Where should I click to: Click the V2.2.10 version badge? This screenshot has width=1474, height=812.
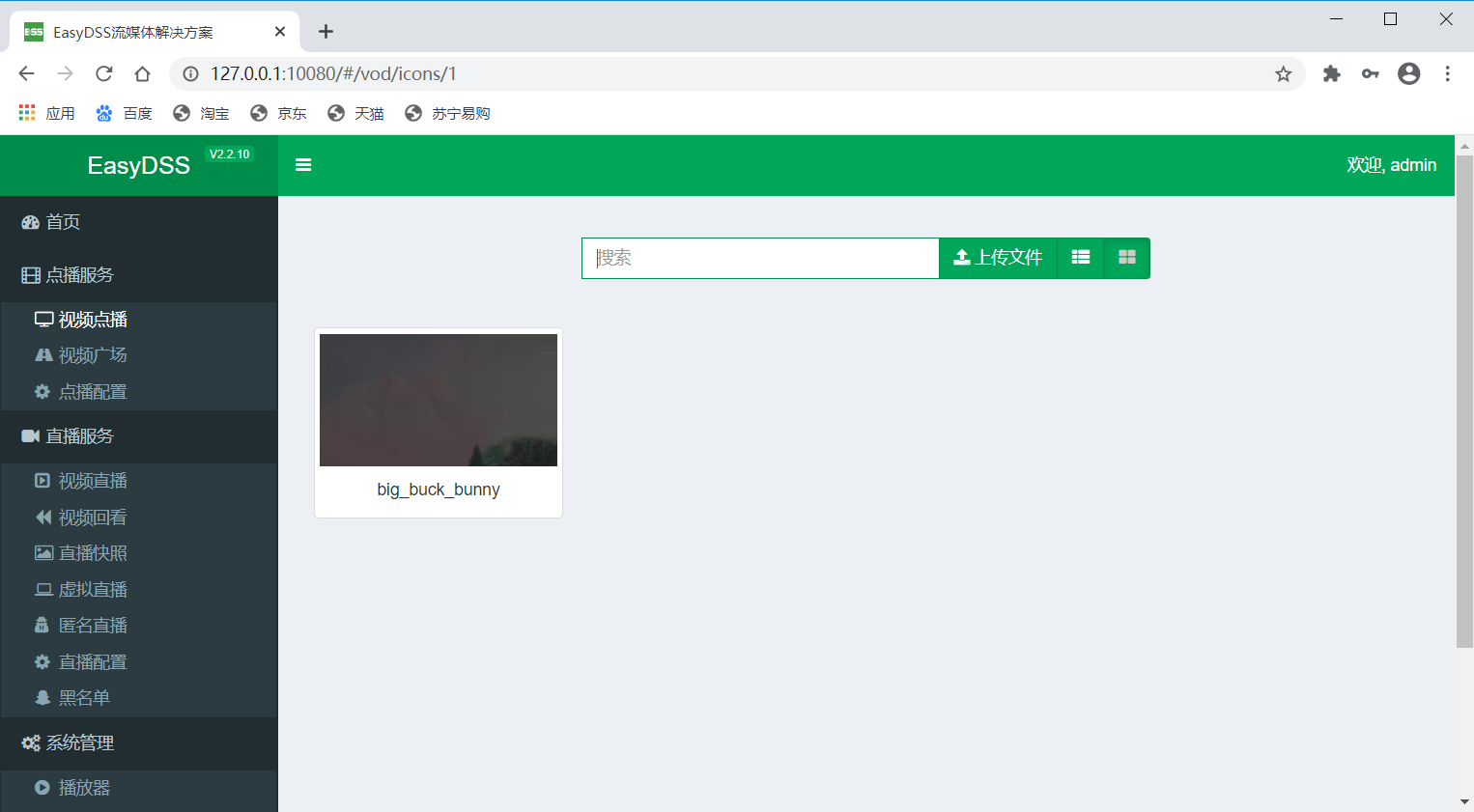tap(230, 154)
